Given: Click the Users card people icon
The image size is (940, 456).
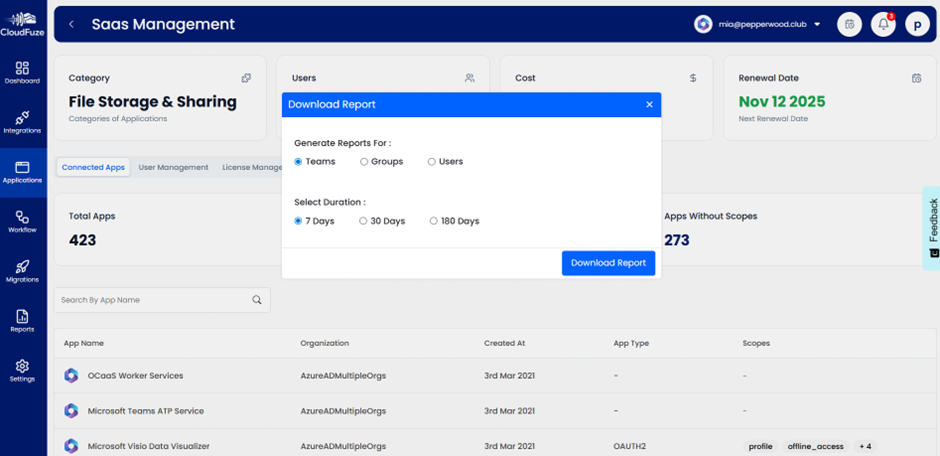Looking at the screenshot, I should (469, 78).
